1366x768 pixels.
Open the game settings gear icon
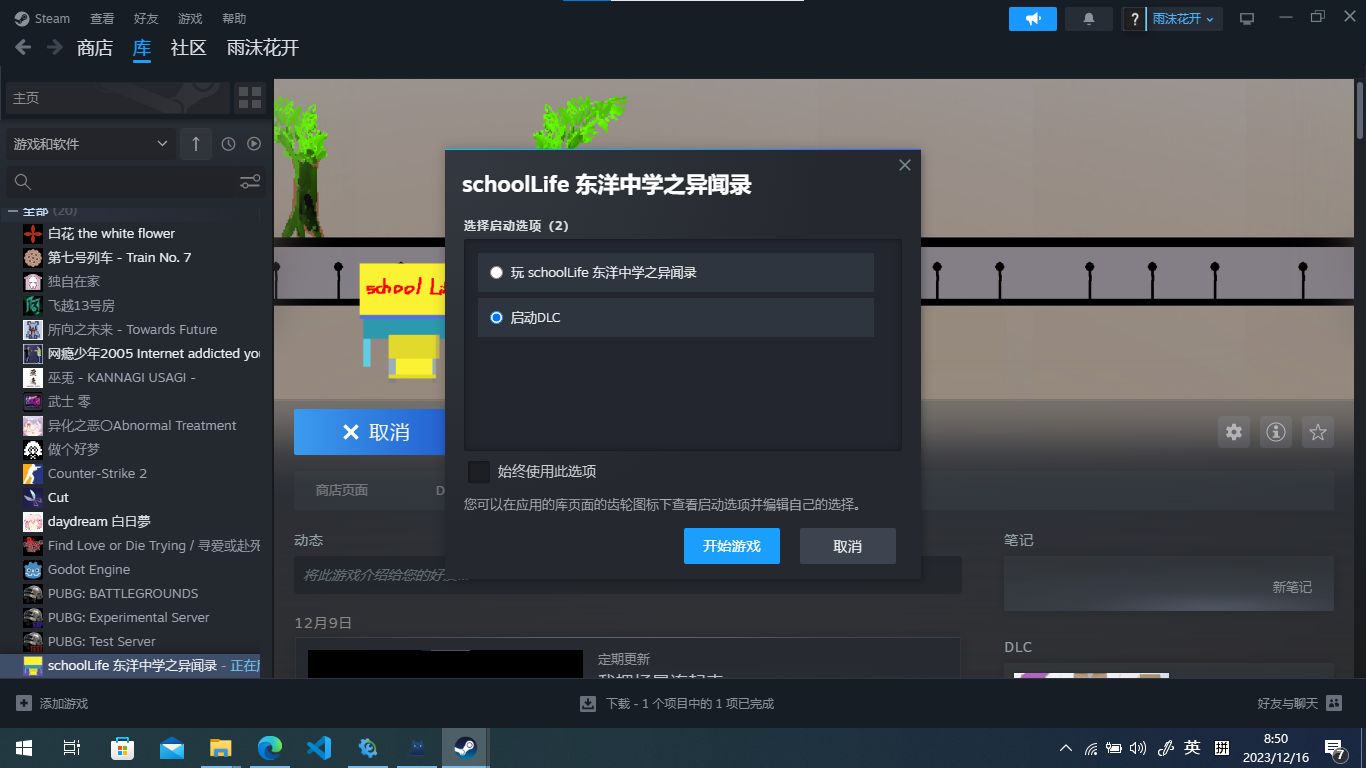[1234, 432]
